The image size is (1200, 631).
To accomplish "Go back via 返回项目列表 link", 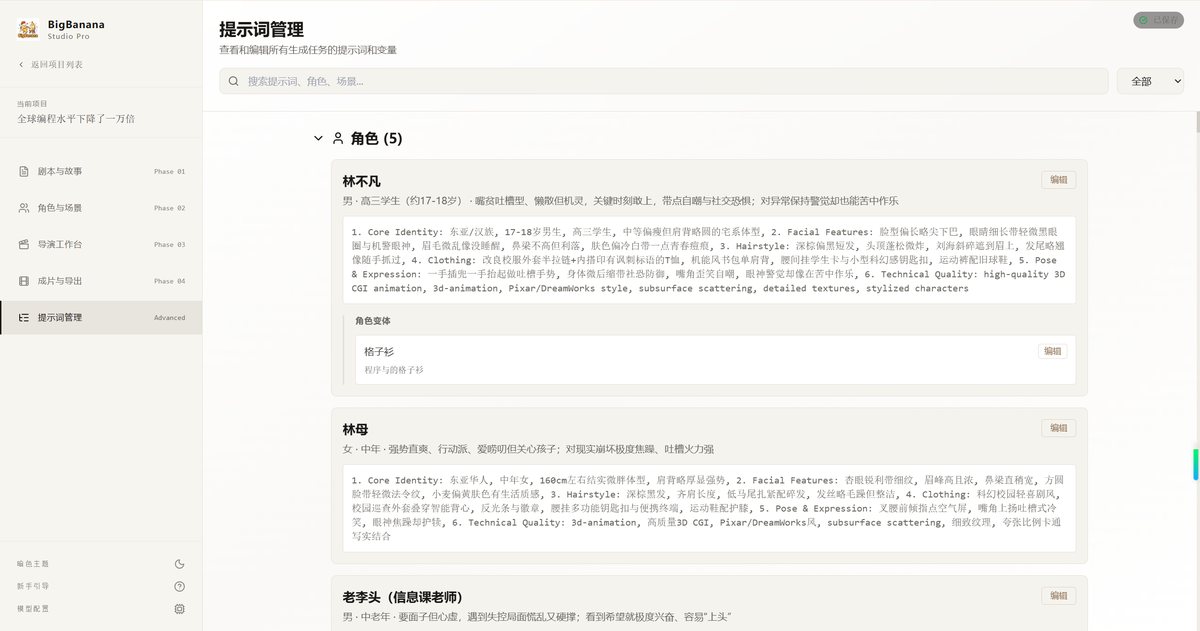I will 51,64.
